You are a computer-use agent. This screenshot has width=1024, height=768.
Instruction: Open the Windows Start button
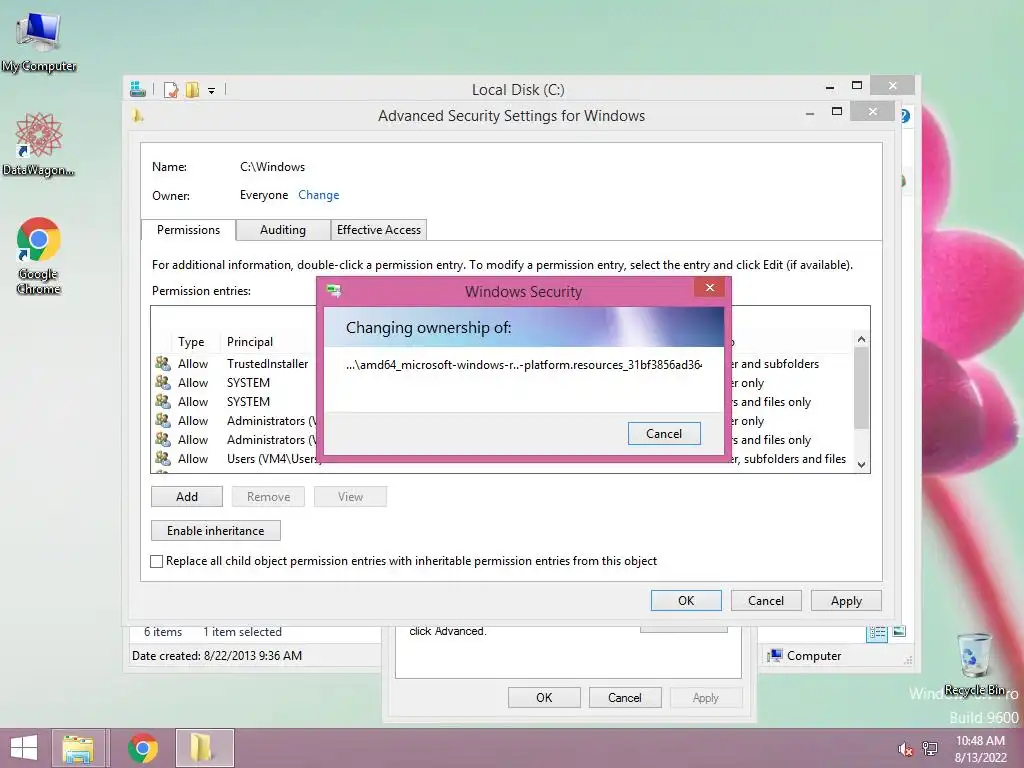coord(24,748)
